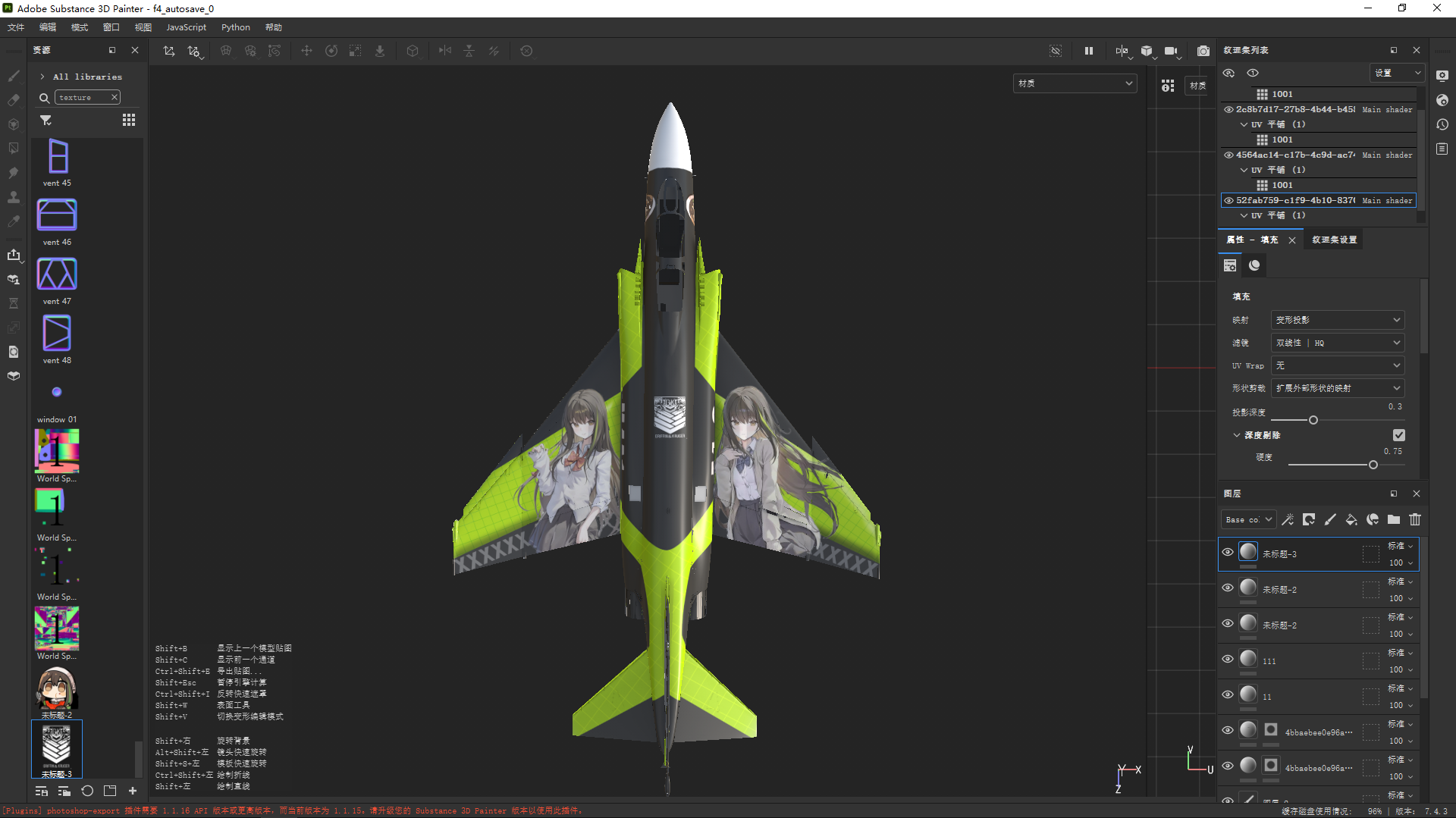Delete the selected layer with trash icon
The height and width of the screenshot is (818, 1456).
[1415, 519]
